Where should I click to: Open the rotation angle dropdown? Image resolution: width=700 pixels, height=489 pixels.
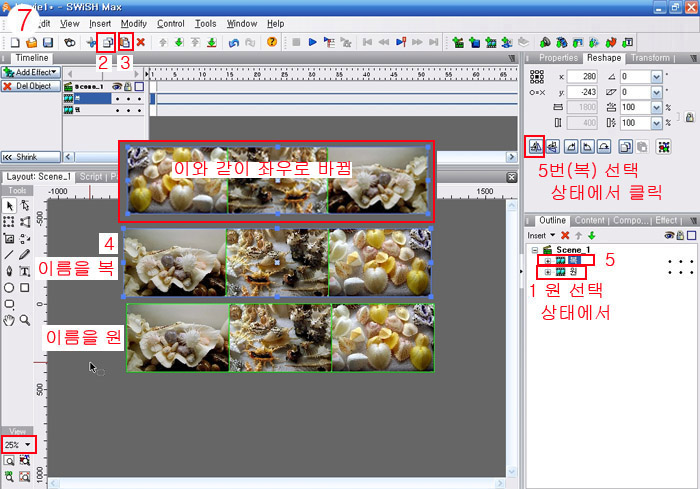click(x=656, y=77)
